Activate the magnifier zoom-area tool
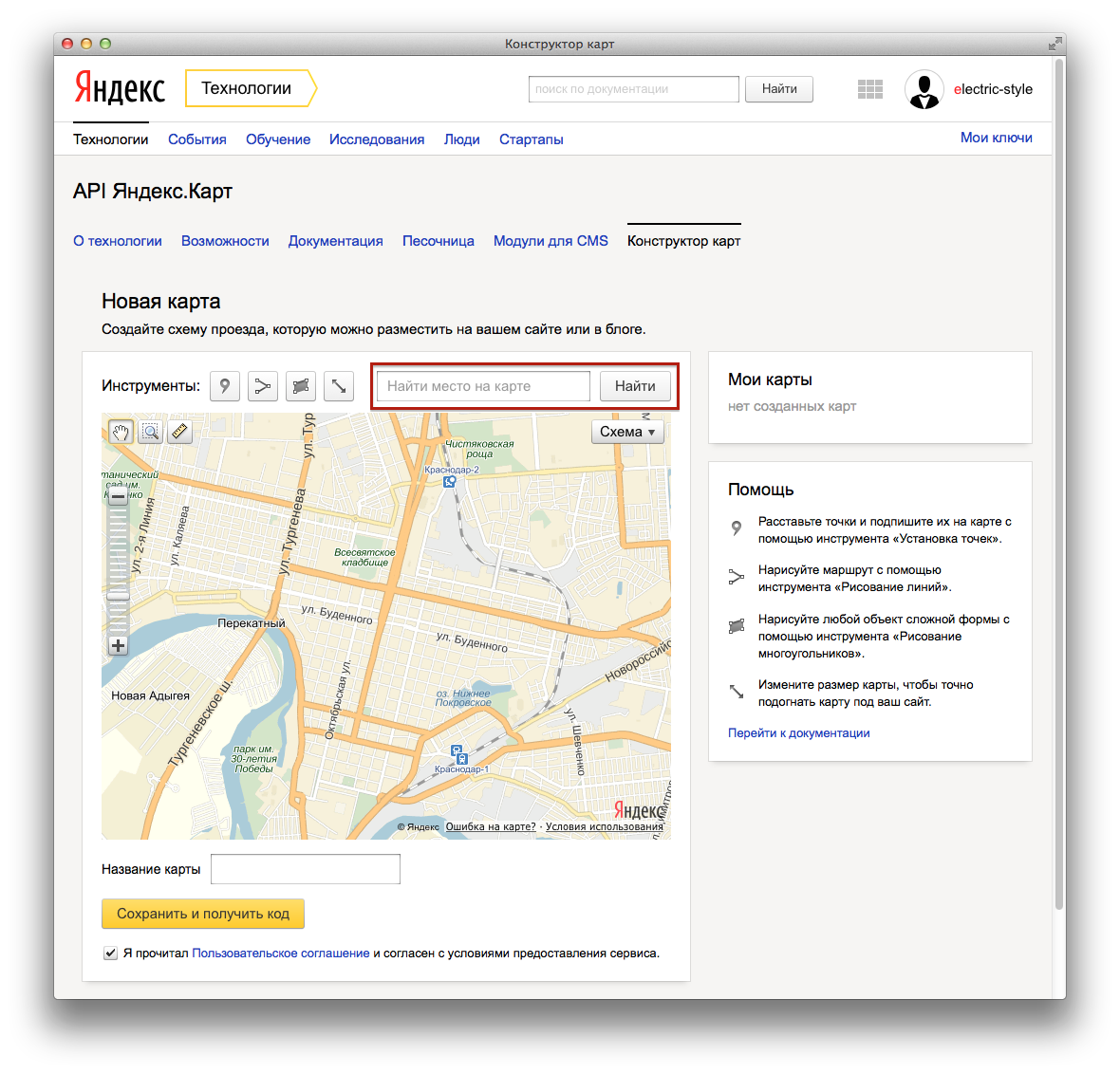This screenshot has height=1074, width=1120. [150, 432]
